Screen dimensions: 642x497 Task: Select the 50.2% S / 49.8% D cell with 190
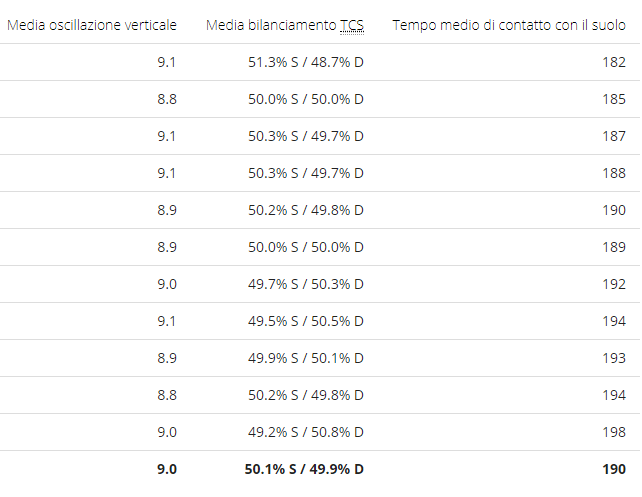pyautogui.click(x=306, y=210)
